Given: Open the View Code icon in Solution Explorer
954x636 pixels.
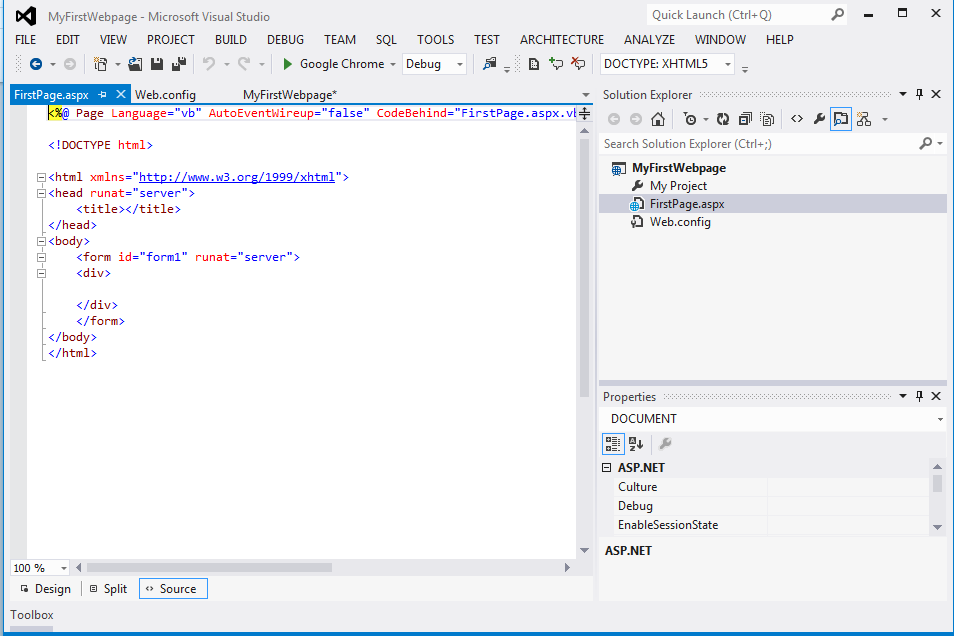Looking at the screenshot, I should pos(797,119).
